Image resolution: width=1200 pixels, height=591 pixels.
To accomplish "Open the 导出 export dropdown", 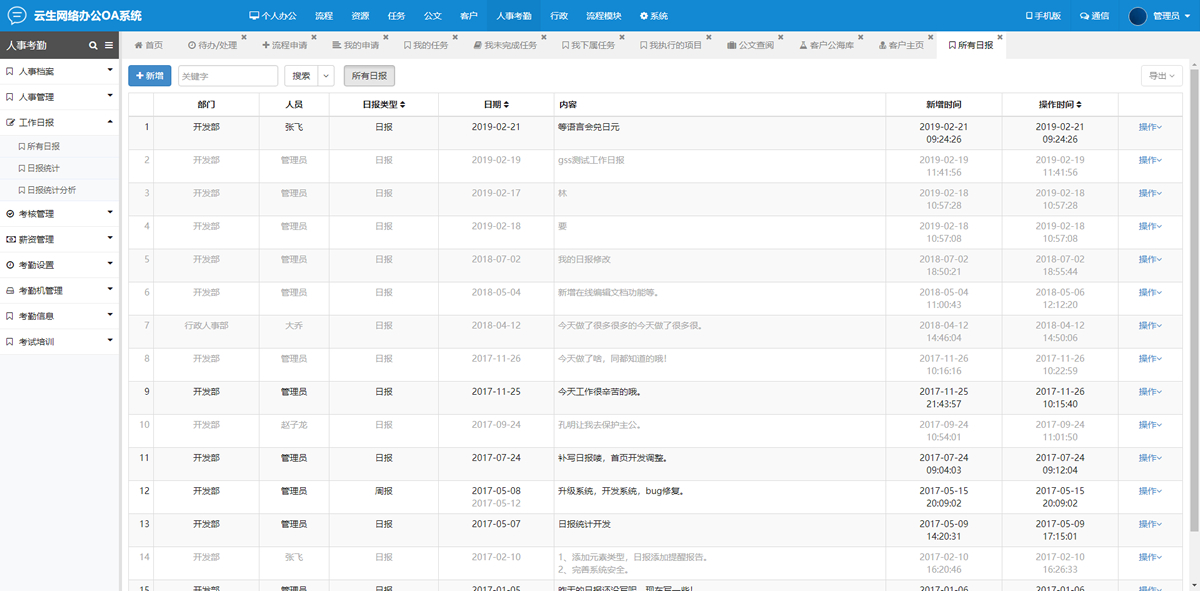I will 1161,76.
